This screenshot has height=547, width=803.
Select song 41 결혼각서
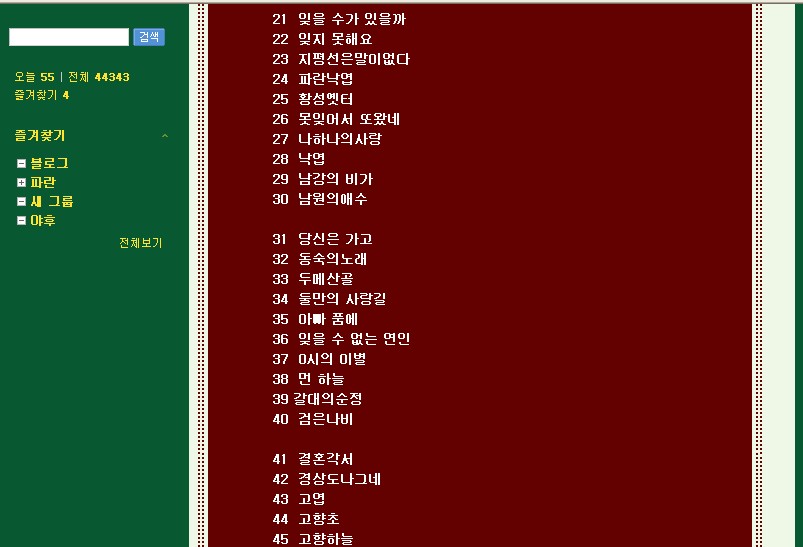312,458
